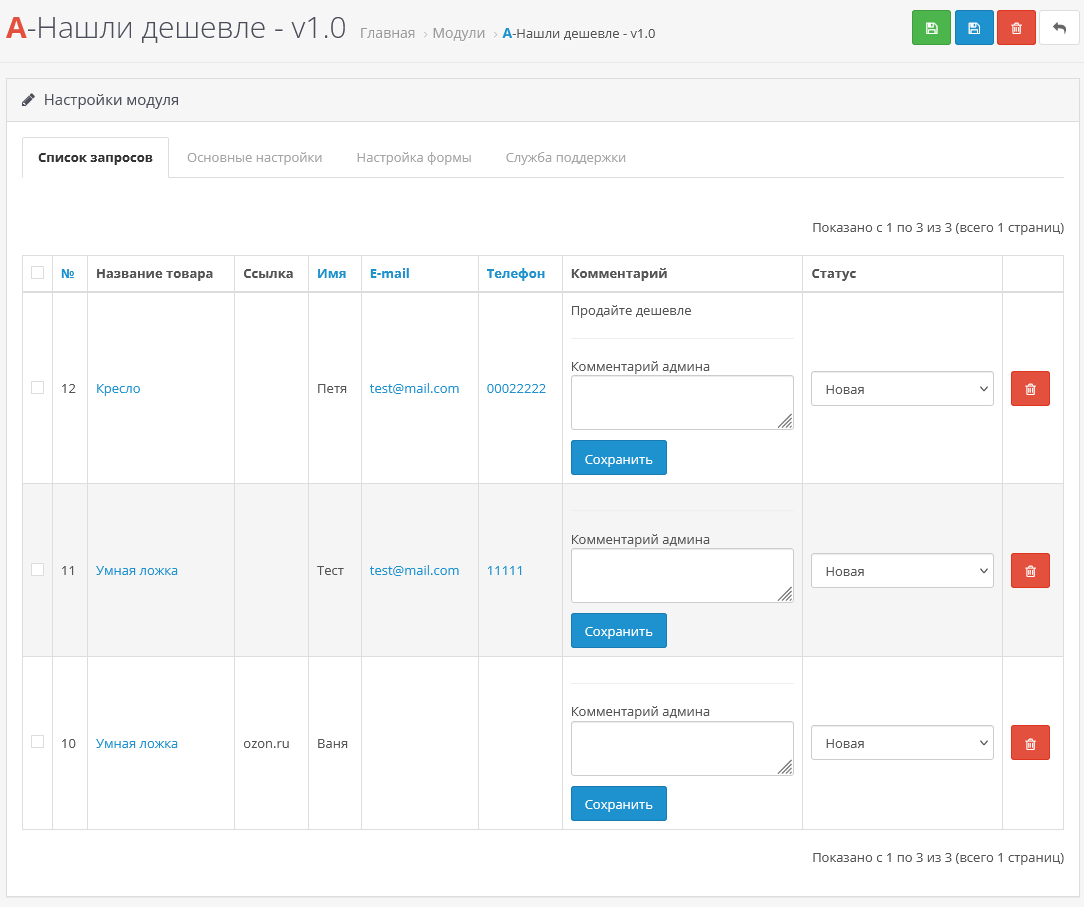Switch to Основные настройки tab
This screenshot has height=907, width=1084.
click(254, 158)
